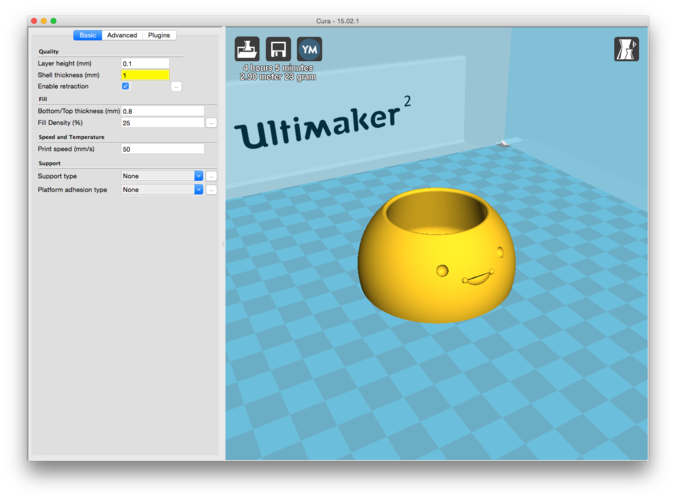Click the Fill Density input field

click(163, 123)
